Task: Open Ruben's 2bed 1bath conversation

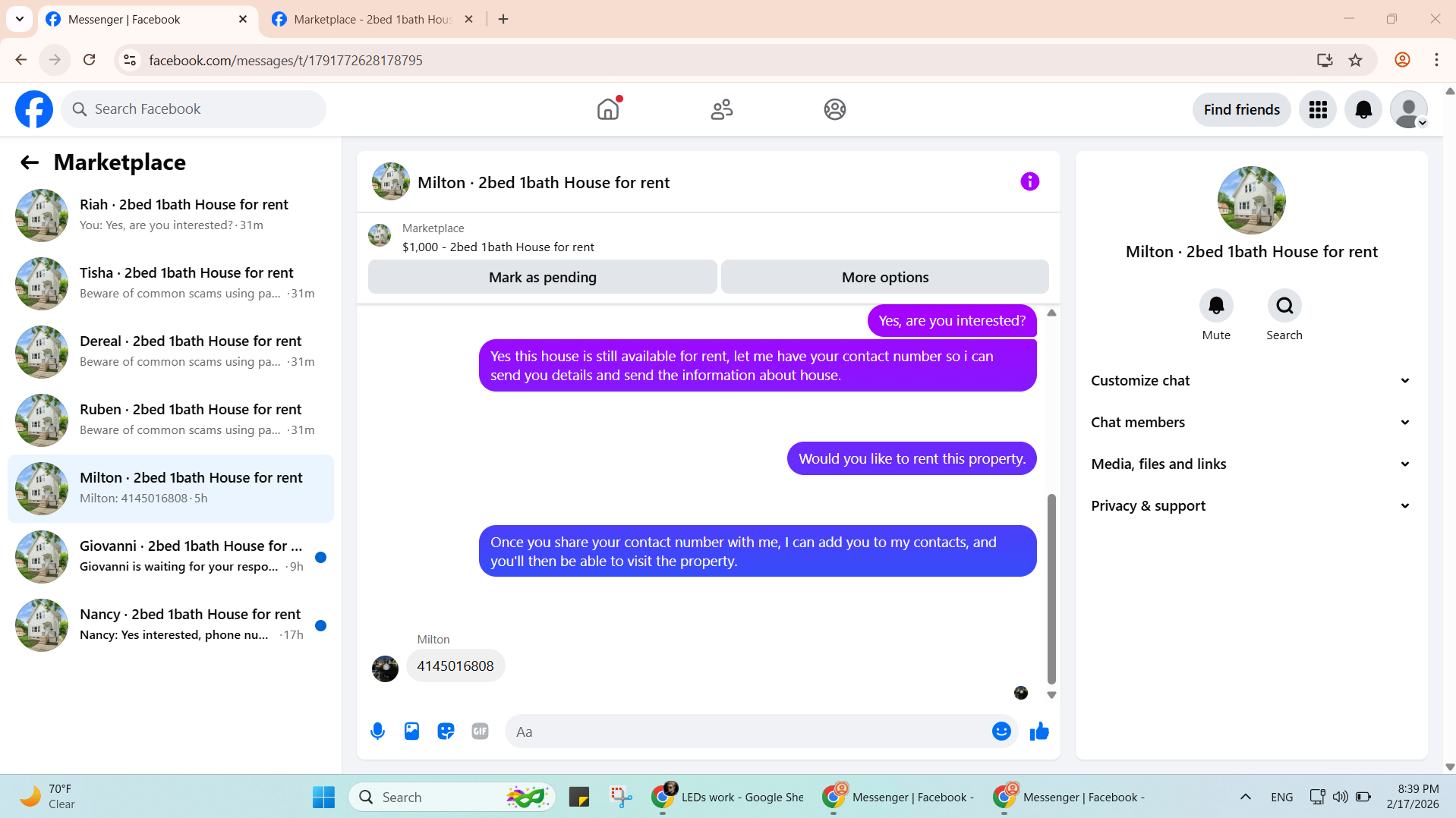Action: 171,420
